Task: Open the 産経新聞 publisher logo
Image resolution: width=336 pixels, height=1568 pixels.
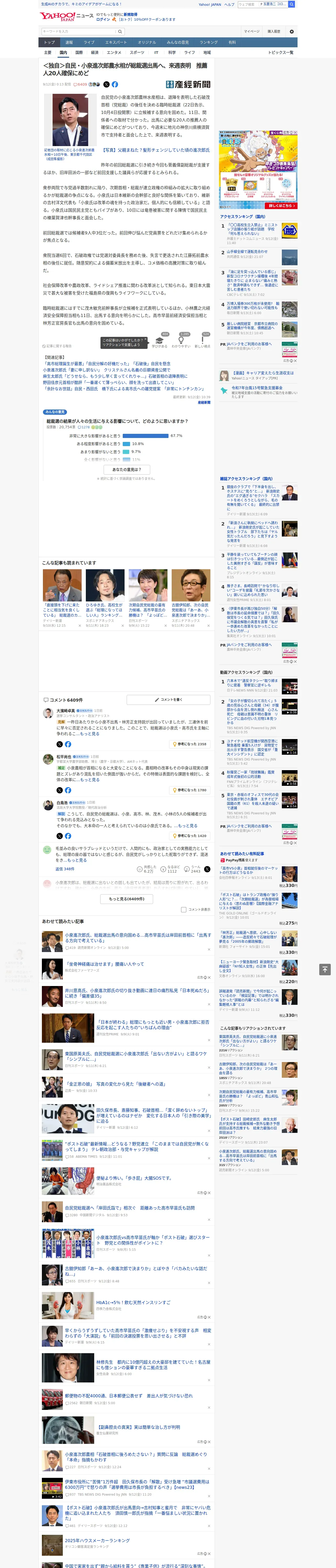Action: [x=188, y=85]
